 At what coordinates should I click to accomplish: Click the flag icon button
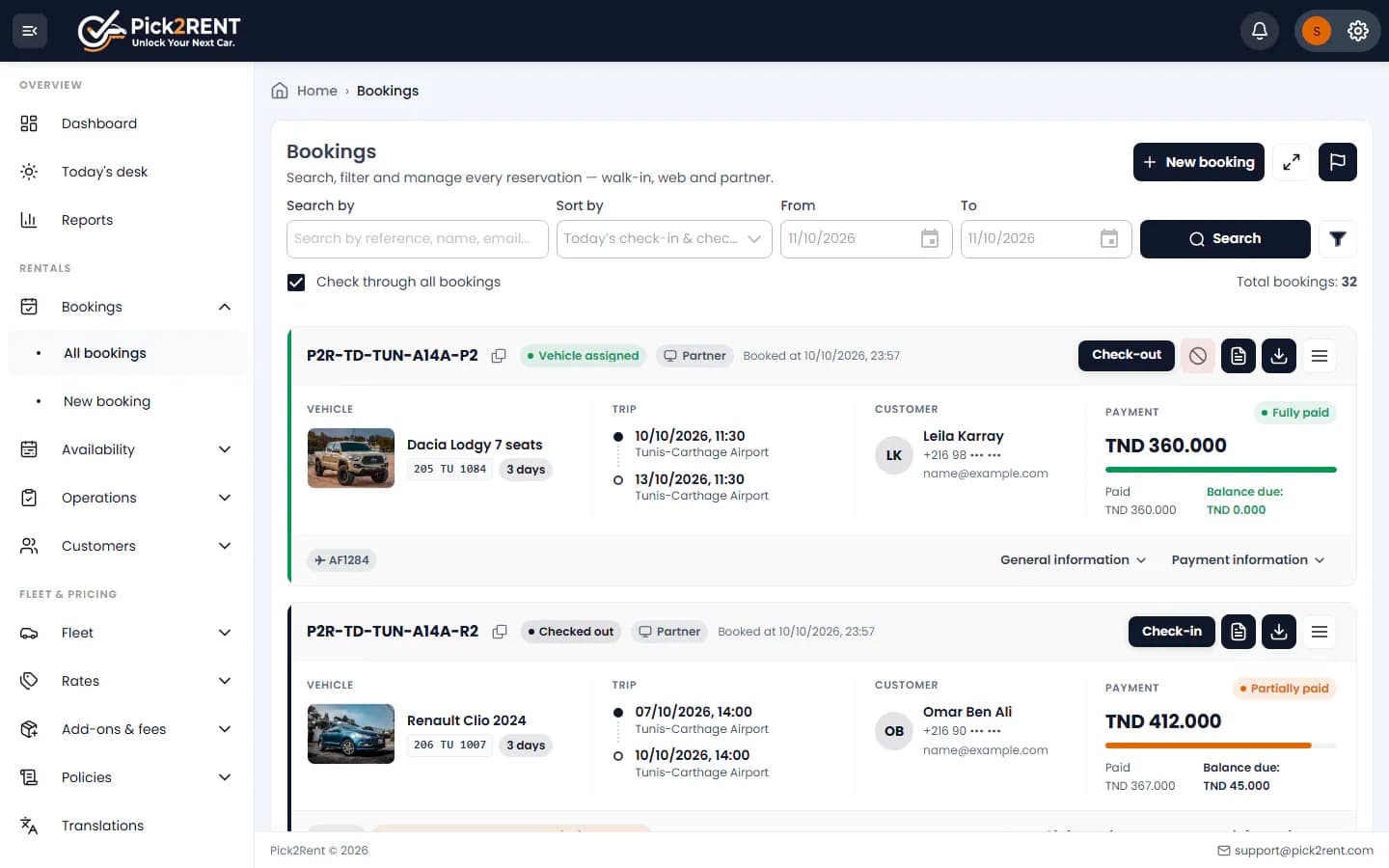click(x=1338, y=162)
